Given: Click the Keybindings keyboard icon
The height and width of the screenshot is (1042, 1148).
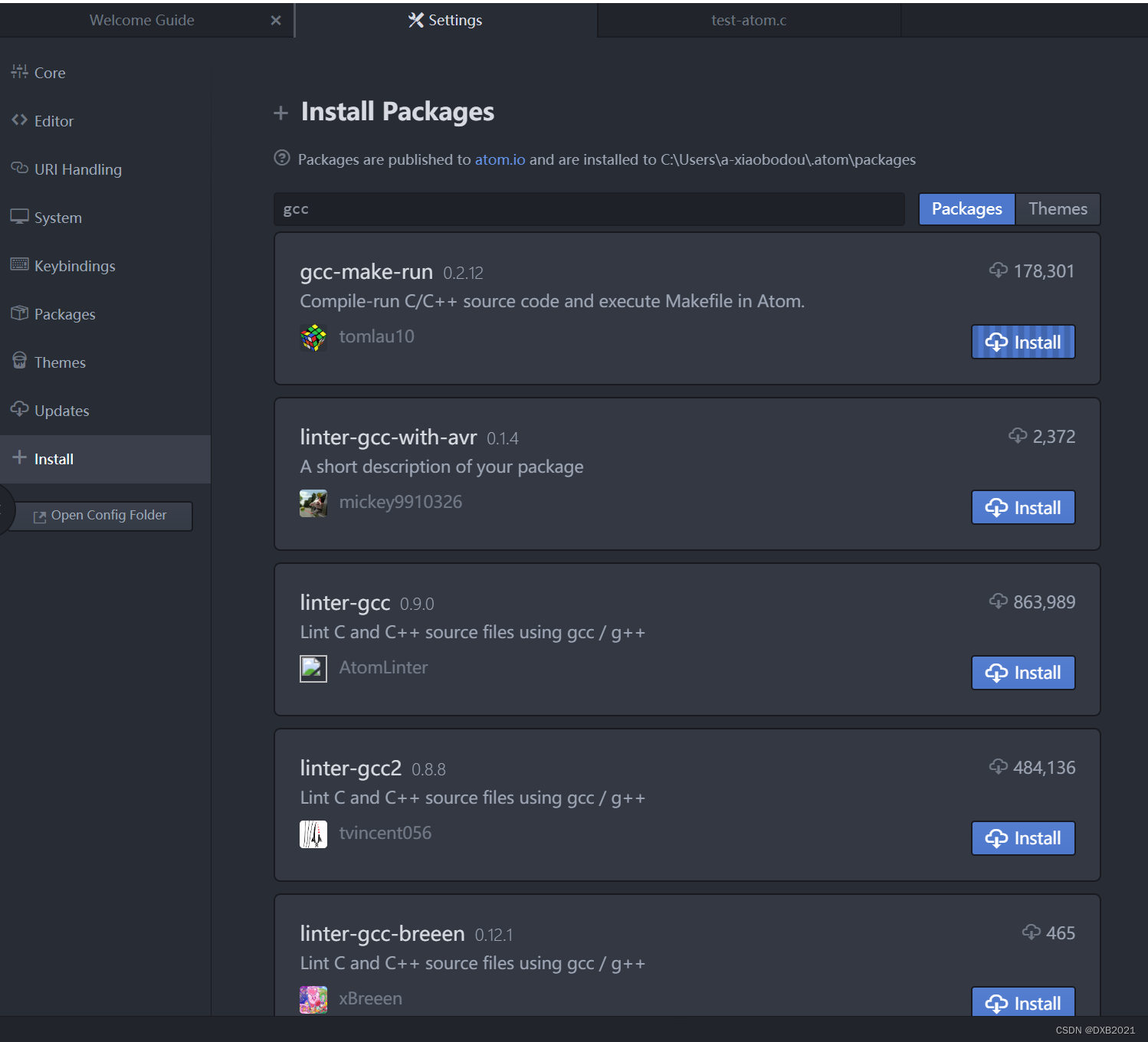Looking at the screenshot, I should 19,264.
